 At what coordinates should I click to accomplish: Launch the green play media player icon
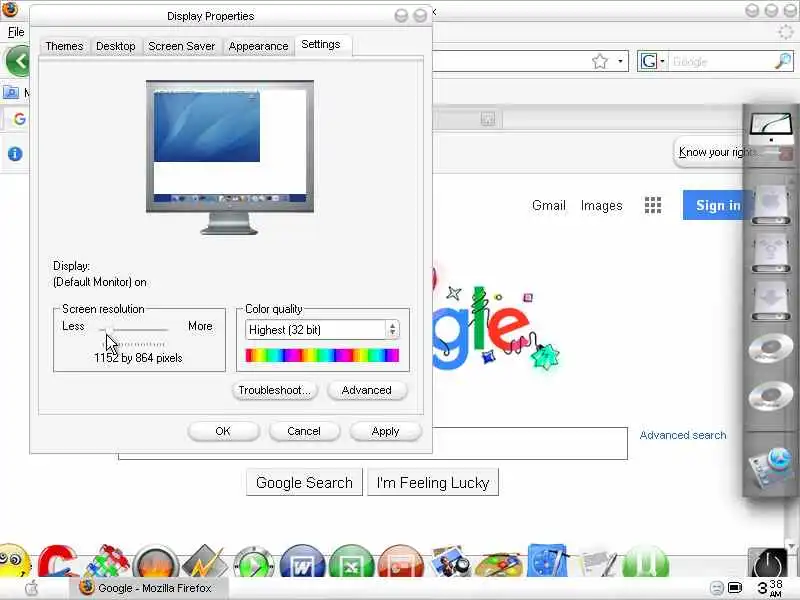tap(254, 562)
